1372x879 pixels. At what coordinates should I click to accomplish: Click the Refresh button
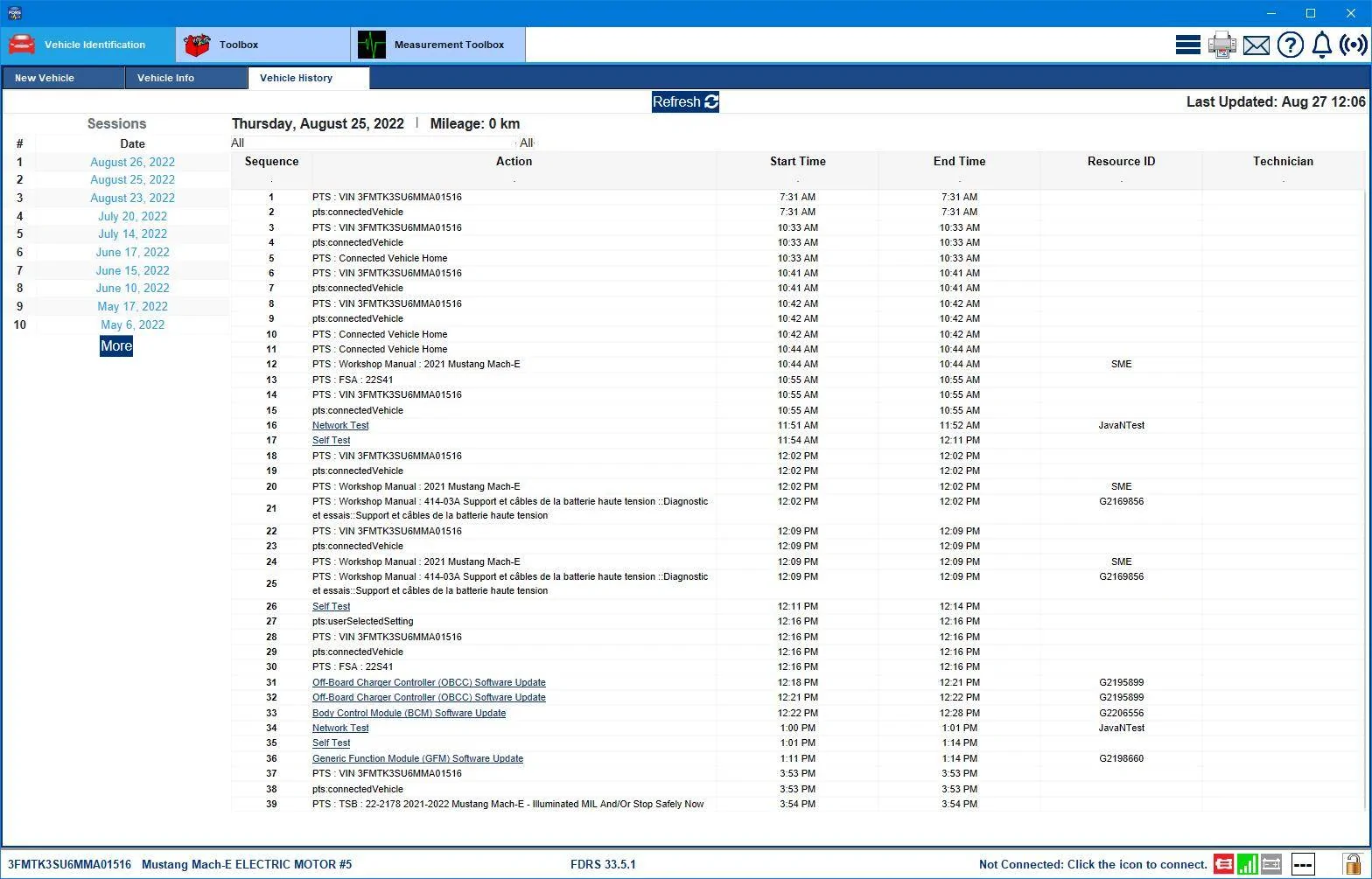click(685, 101)
